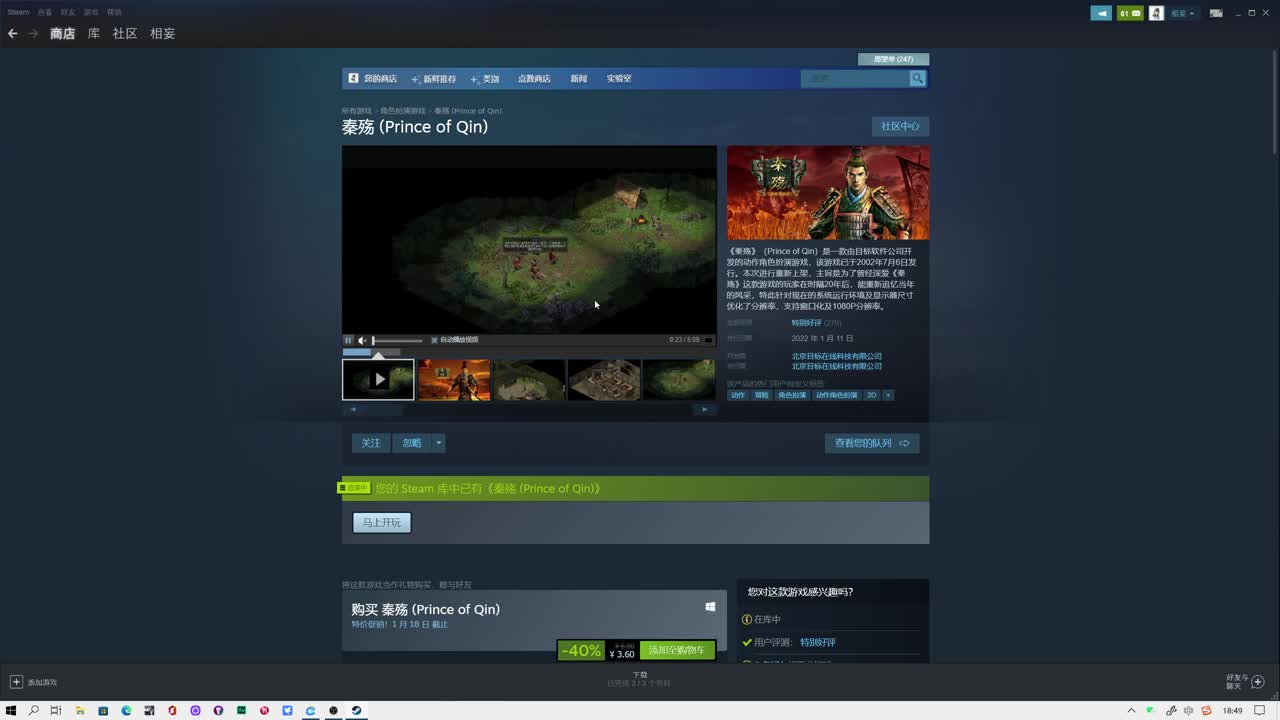Toggle 自动播放视频 autoplay checkbox
The width and height of the screenshot is (1280, 720).
434,340
